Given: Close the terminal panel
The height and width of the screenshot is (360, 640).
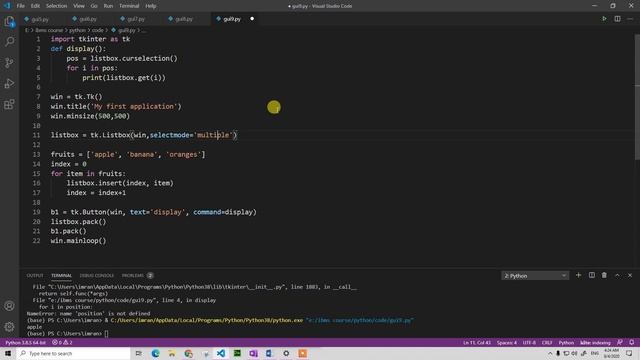Looking at the screenshot, I should click(x=630, y=276).
